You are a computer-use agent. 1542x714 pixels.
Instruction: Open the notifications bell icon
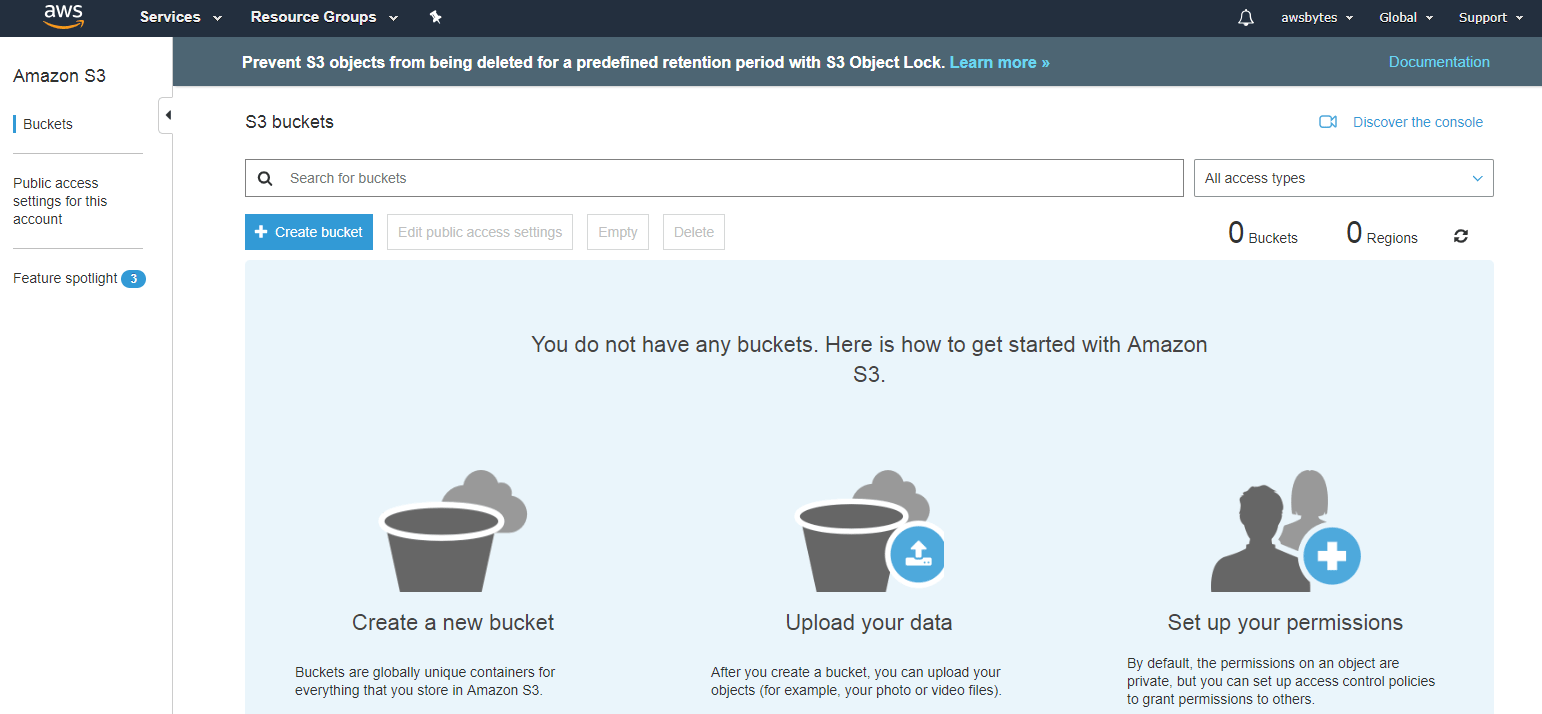point(1245,17)
